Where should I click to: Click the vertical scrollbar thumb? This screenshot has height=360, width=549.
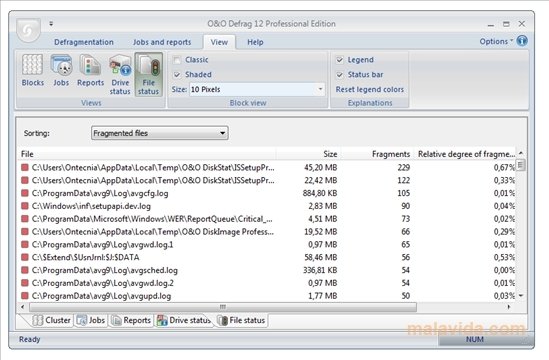521,164
